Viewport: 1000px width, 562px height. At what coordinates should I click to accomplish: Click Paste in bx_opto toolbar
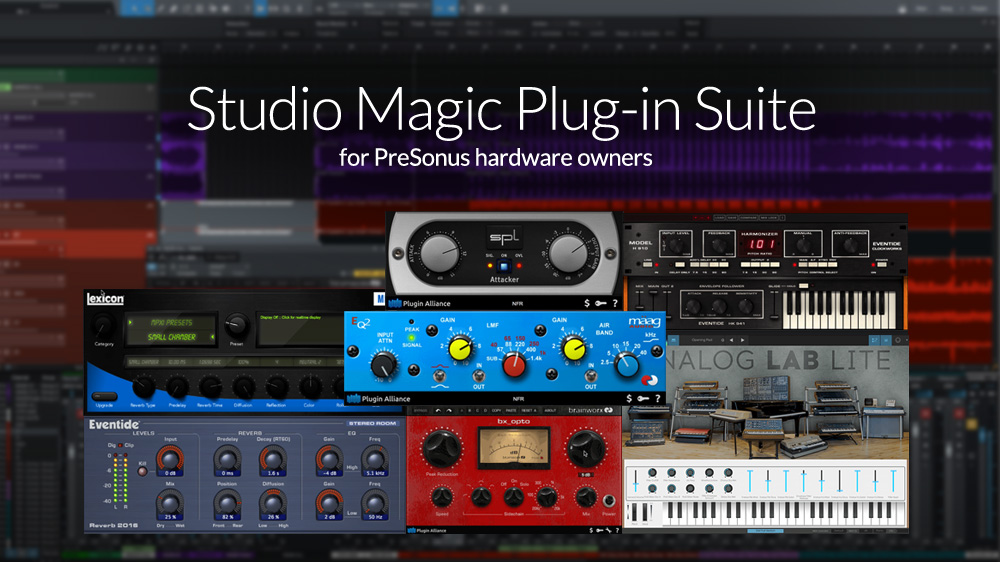[x=511, y=410]
